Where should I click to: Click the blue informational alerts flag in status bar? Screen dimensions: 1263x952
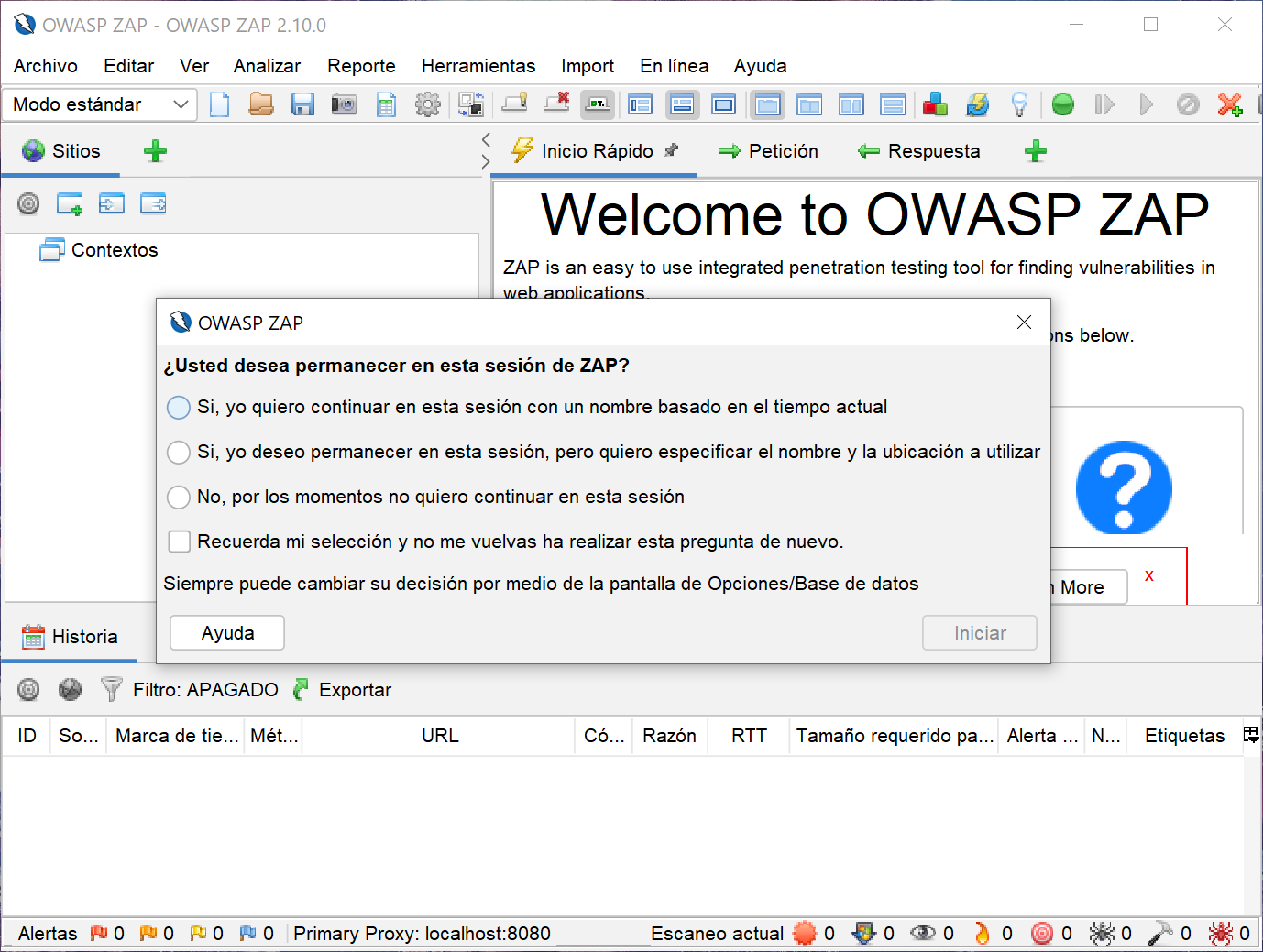tap(247, 933)
